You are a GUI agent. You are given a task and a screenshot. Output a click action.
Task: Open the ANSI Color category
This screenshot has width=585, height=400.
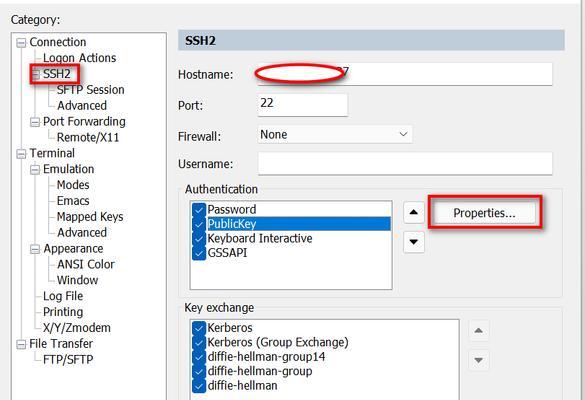coord(85,265)
